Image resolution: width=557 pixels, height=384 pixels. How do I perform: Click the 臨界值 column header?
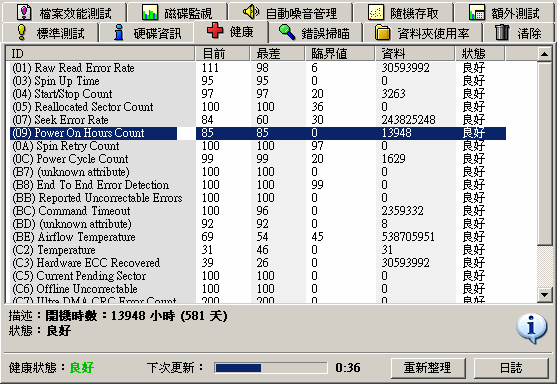click(340, 54)
